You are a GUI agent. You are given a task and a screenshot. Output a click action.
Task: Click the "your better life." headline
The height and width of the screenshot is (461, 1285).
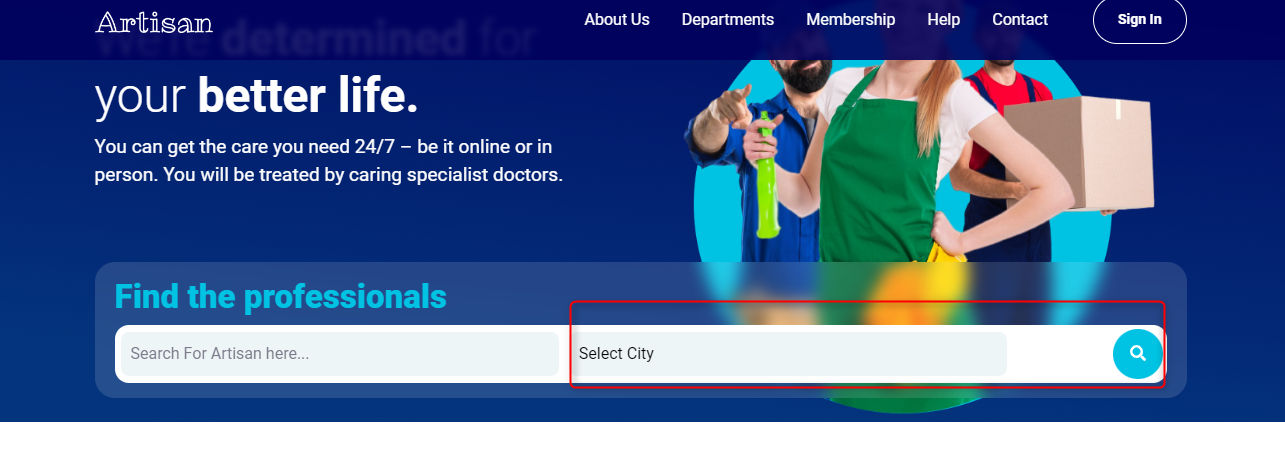(257, 96)
